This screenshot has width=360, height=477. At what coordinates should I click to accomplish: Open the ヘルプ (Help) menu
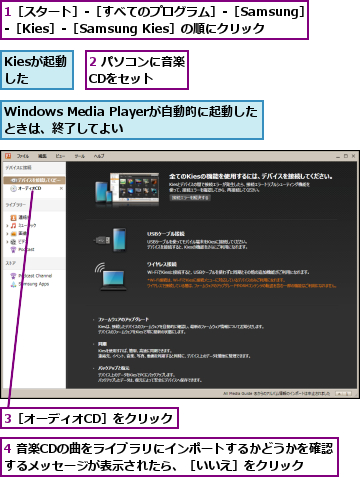click(99, 156)
